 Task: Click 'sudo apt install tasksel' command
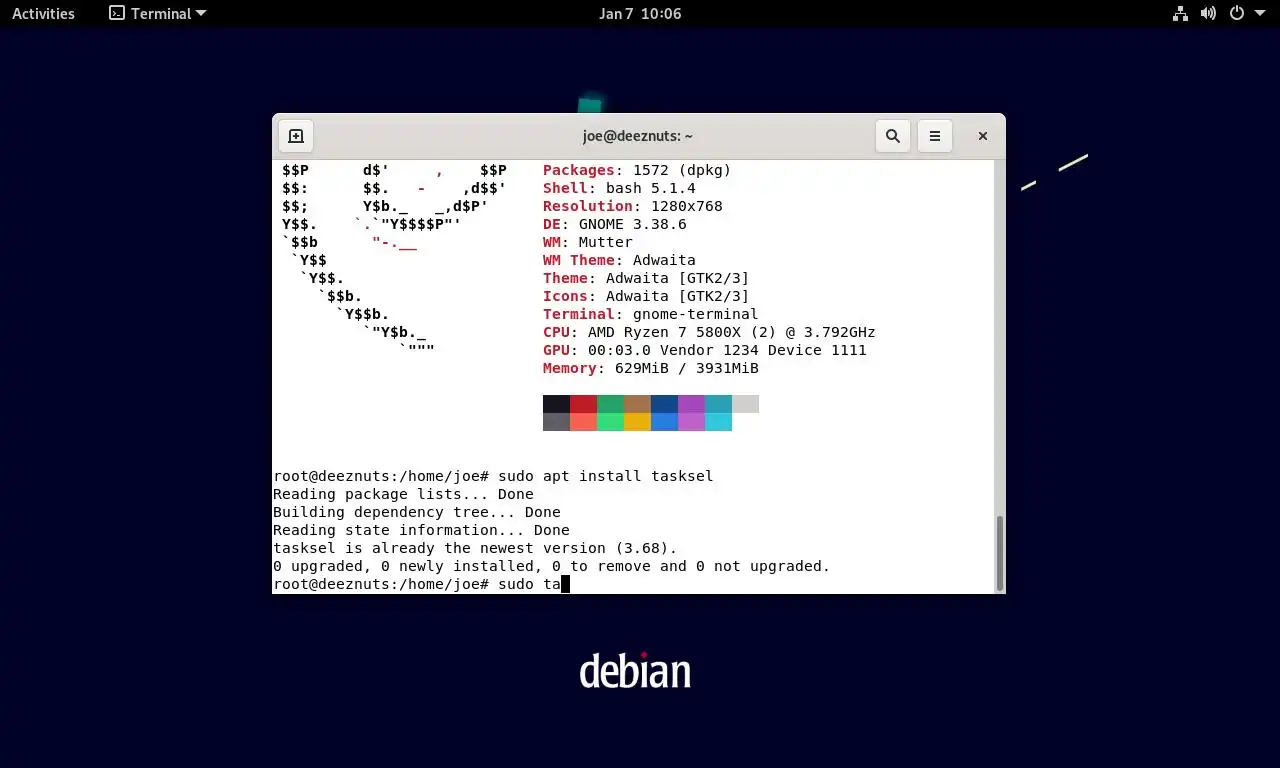[606, 476]
